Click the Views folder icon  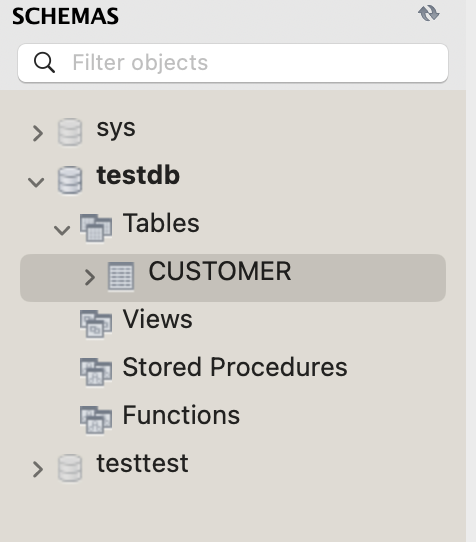(x=96, y=324)
